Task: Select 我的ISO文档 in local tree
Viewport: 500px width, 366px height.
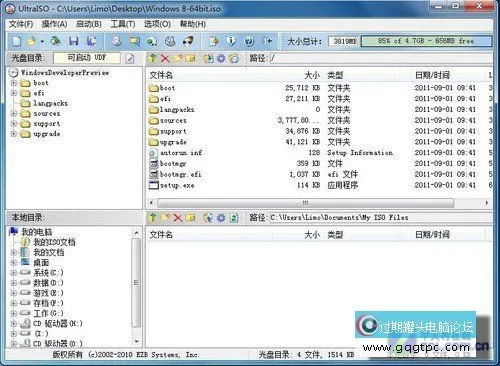Action: point(54,242)
